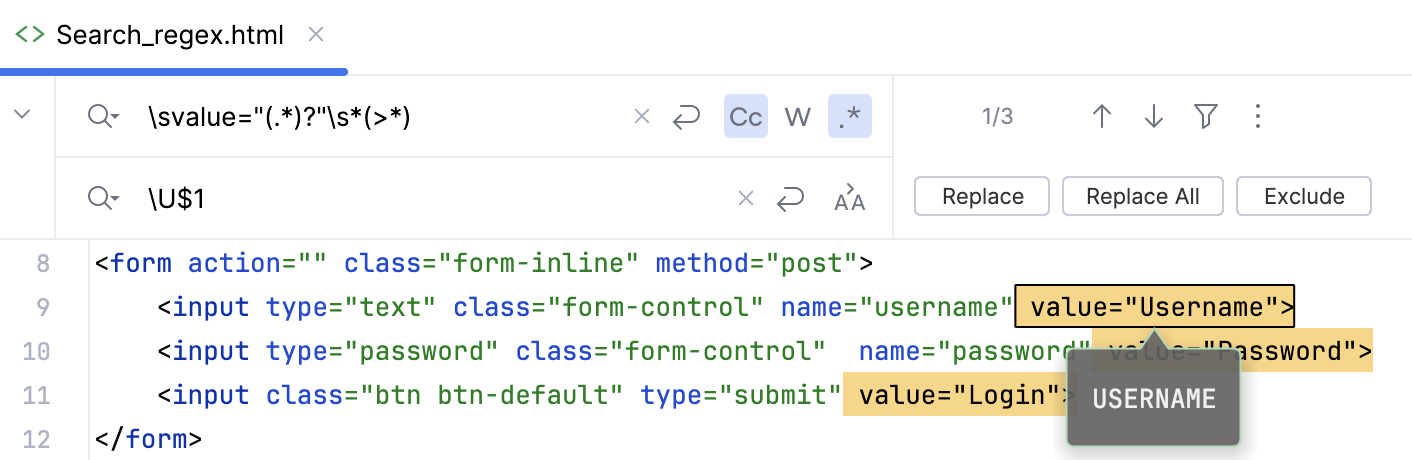Image resolution: width=1412 pixels, height=460 pixels.
Task: Select the Search_regex.html tab
Action: click(x=169, y=36)
